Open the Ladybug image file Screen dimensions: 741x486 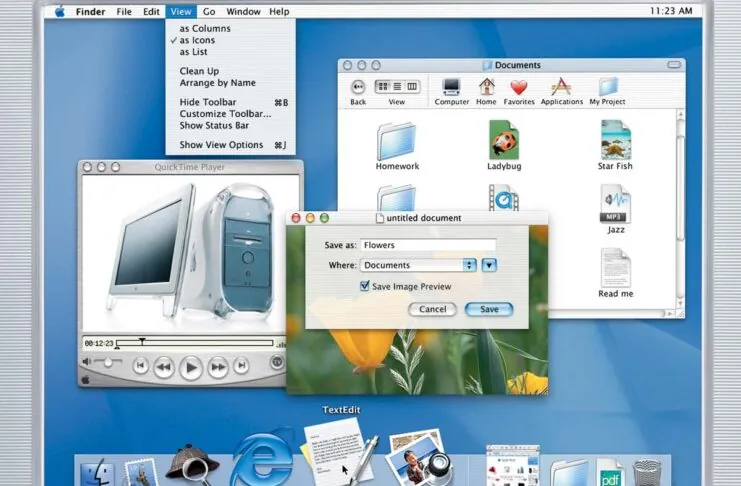(x=503, y=140)
